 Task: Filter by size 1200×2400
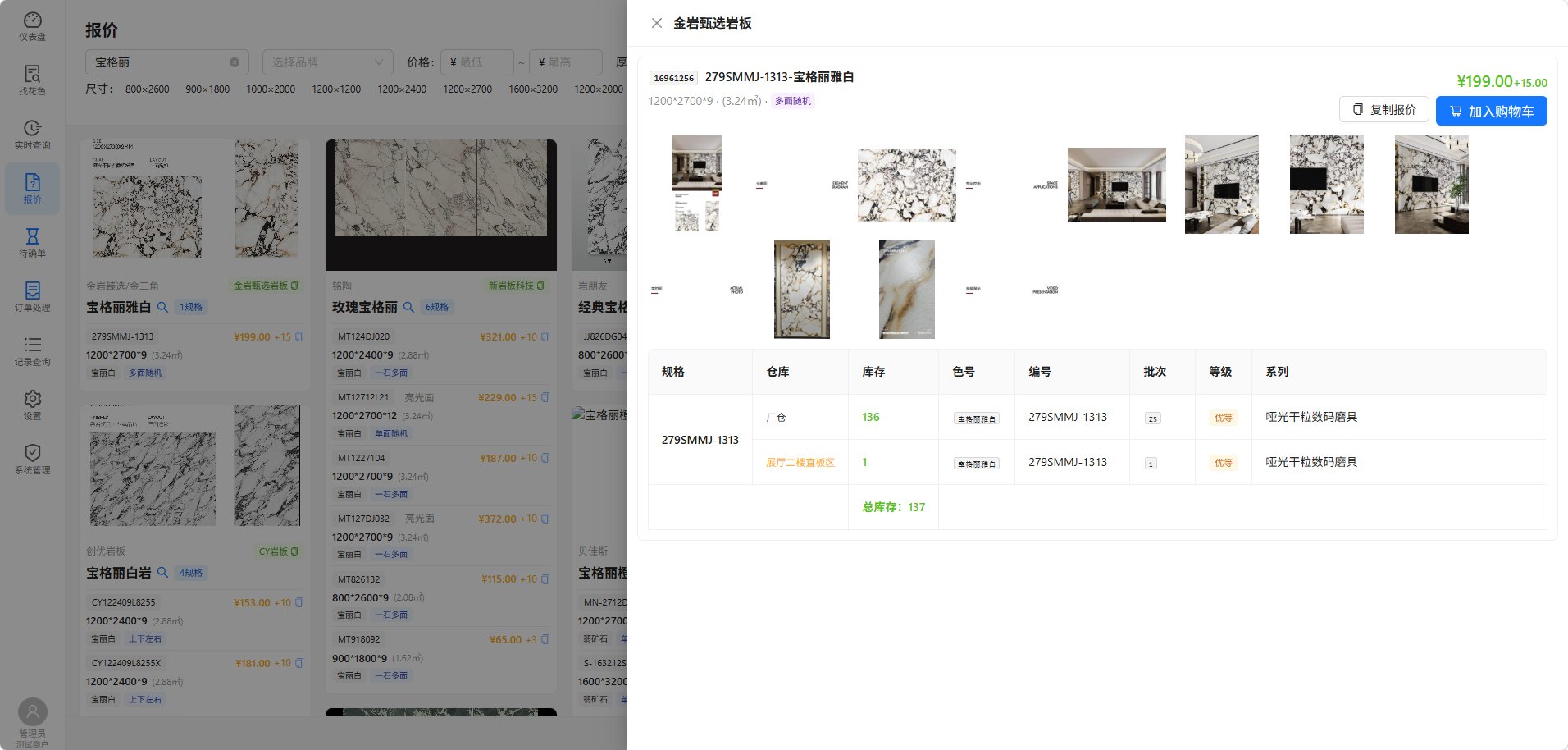tap(402, 89)
